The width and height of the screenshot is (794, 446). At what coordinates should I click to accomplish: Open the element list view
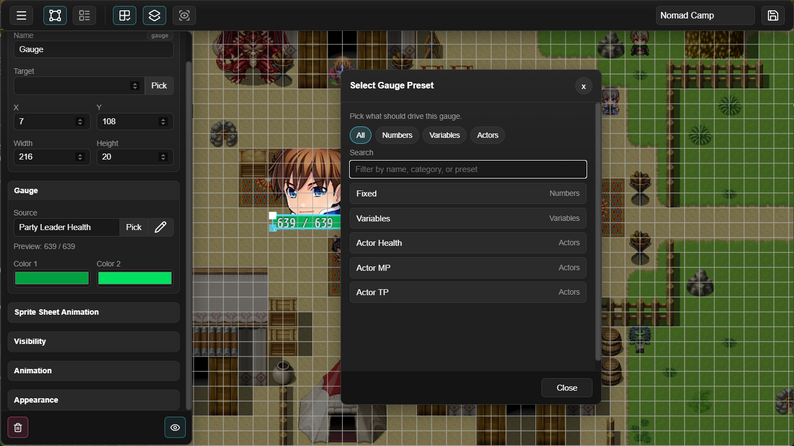click(x=85, y=16)
